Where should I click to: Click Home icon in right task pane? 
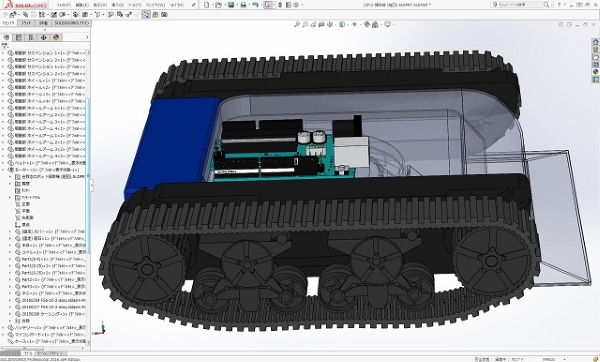[595, 42]
